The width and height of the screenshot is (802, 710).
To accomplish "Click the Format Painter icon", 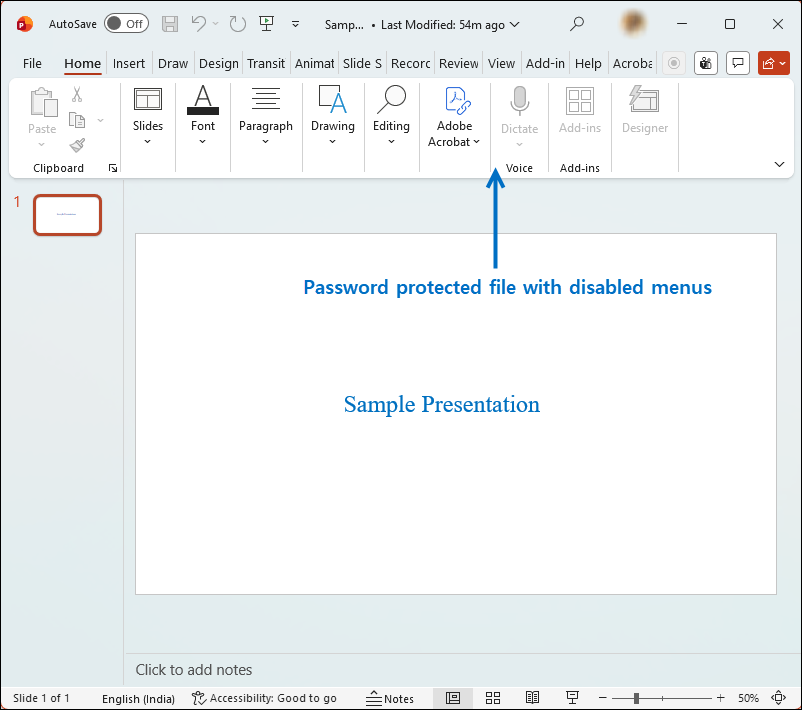I will pos(76,144).
